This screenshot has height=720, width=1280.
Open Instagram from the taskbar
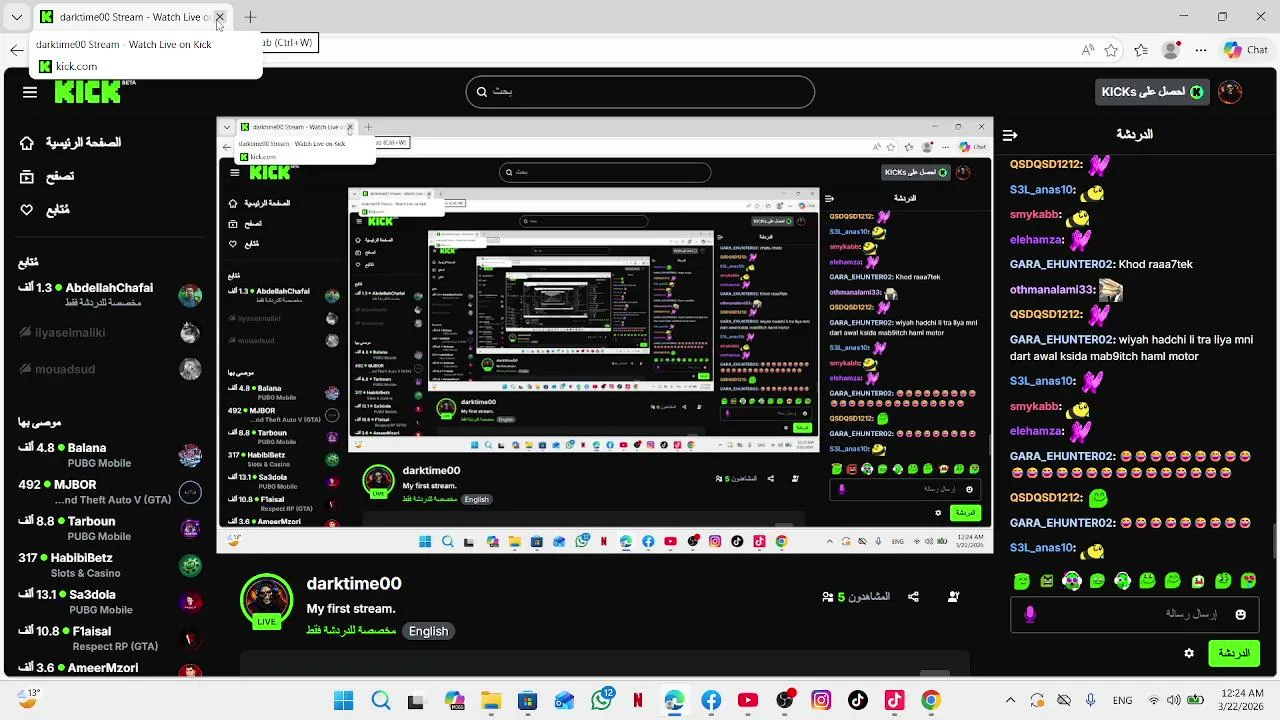[821, 701]
